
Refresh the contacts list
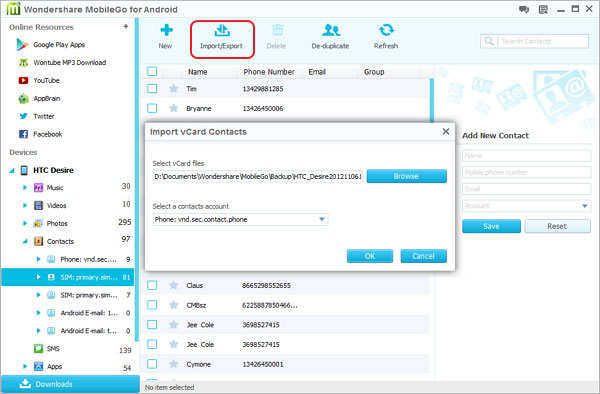point(386,37)
